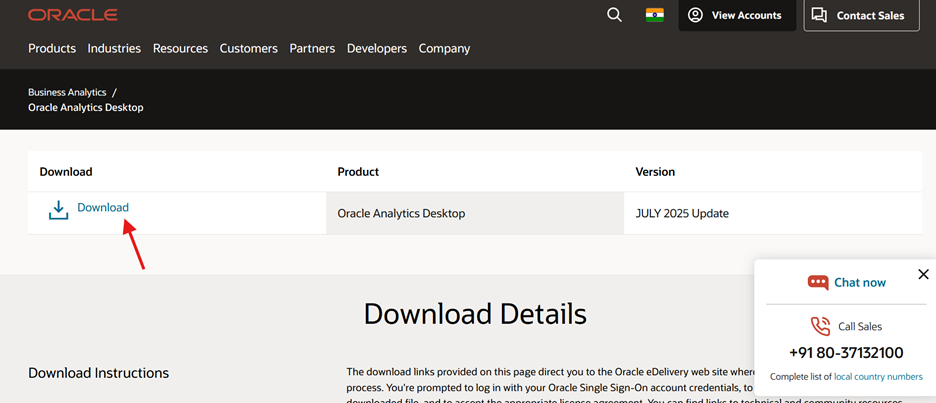Viewport: 936px width, 403px height.
Task: Click the red chat bubble icon
Action: pyautogui.click(x=818, y=283)
